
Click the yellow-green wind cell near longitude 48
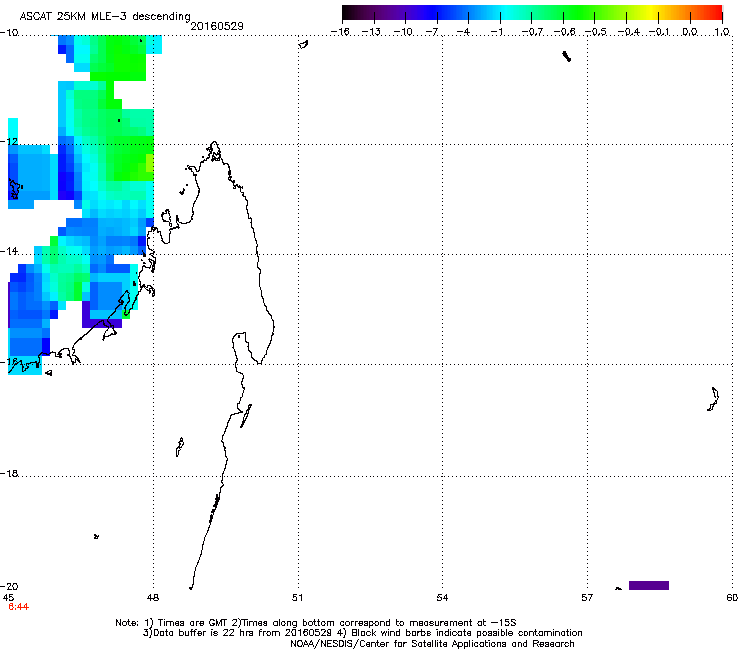150,163
